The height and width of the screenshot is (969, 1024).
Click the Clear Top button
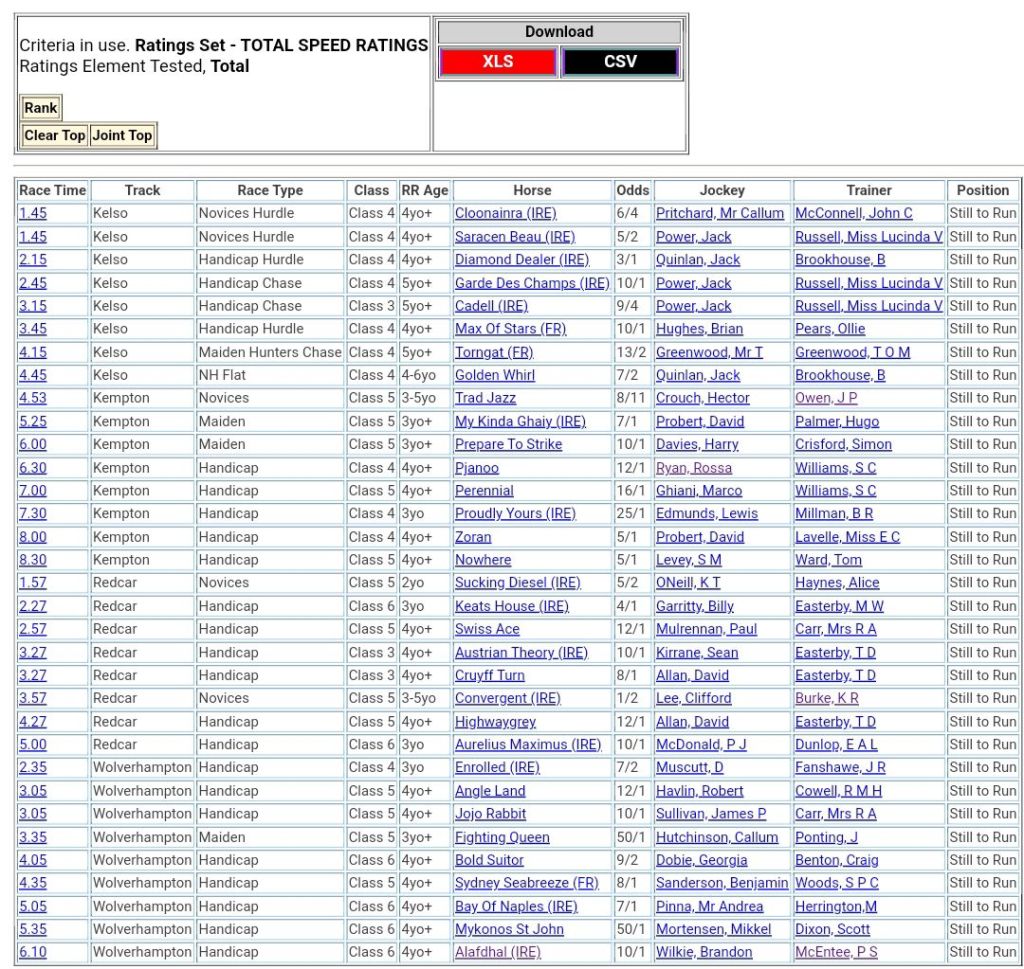pyautogui.click(x=54, y=135)
